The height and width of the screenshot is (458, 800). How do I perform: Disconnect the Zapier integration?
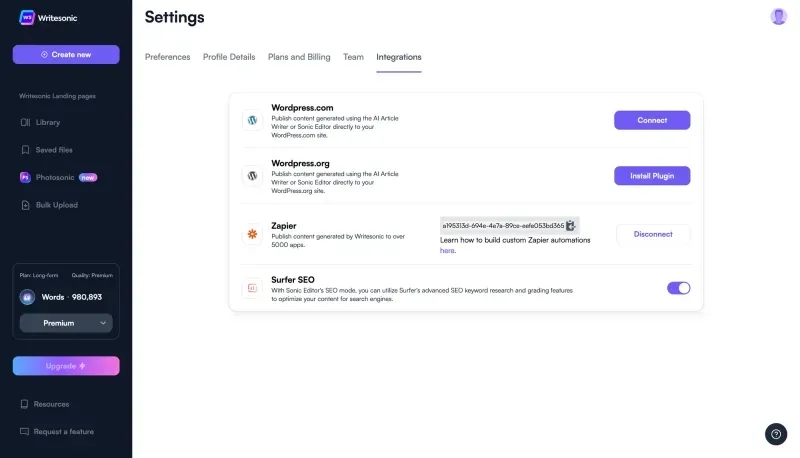click(653, 234)
